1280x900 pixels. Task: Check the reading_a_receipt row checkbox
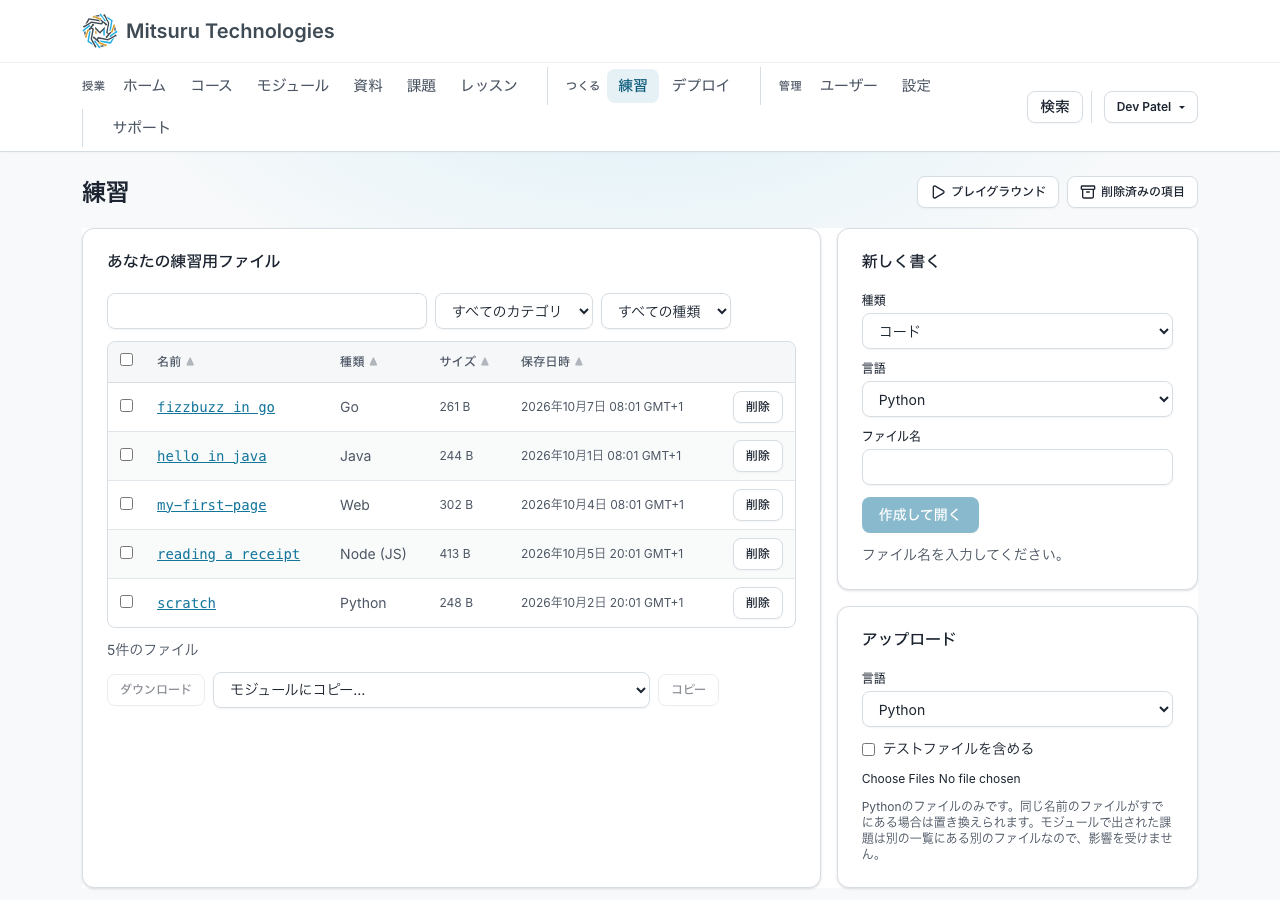[x=126, y=553]
